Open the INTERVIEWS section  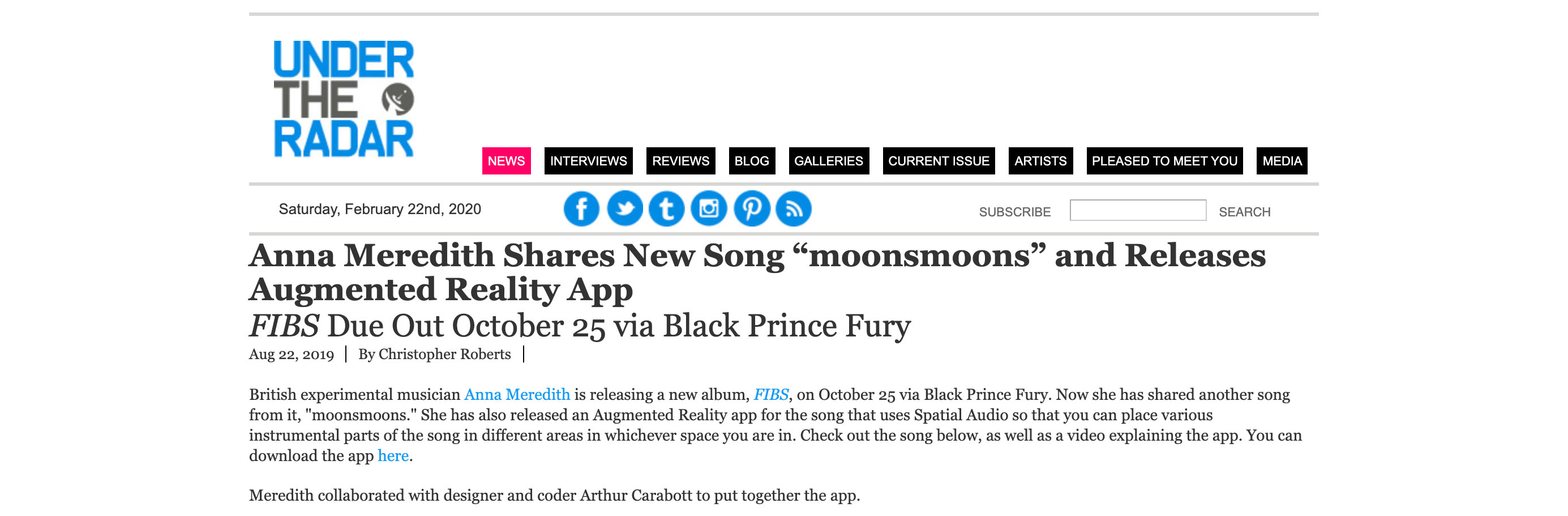click(x=589, y=161)
